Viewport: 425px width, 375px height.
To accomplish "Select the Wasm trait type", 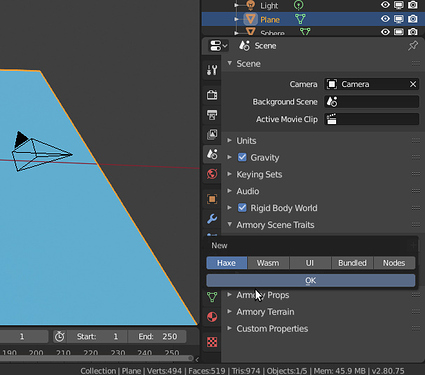I will click(x=268, y=263).
